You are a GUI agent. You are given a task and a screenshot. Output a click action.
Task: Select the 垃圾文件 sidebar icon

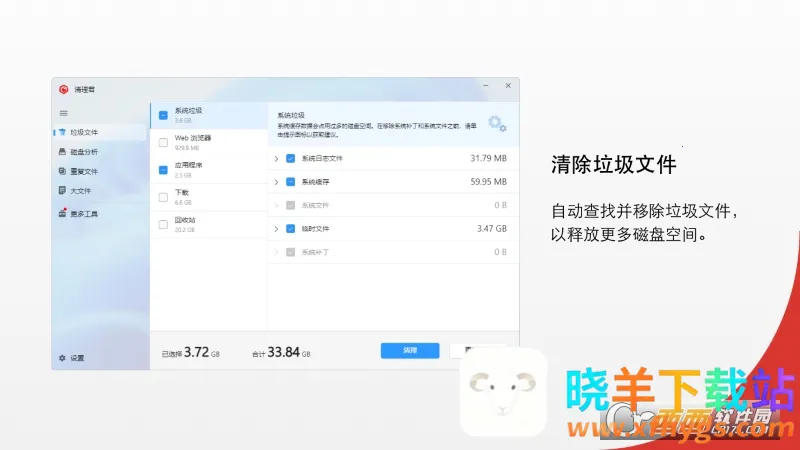tap(62, 132)
